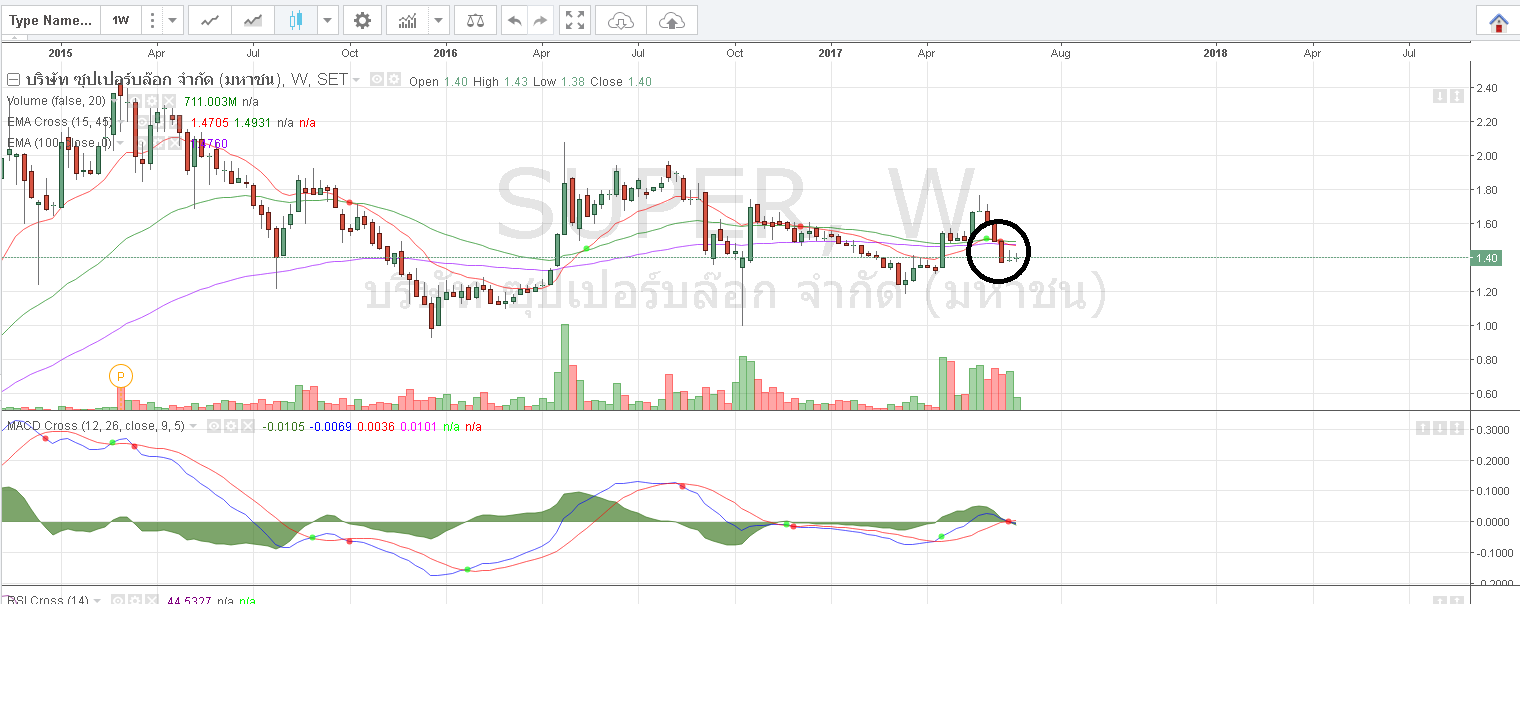Open main series format gear
The image size is (1520, 702).
pyautogui.click(x=393, y=80)
